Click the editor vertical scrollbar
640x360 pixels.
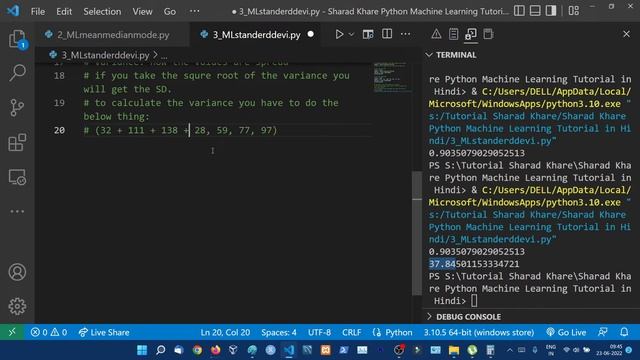[x=417, y=233]
